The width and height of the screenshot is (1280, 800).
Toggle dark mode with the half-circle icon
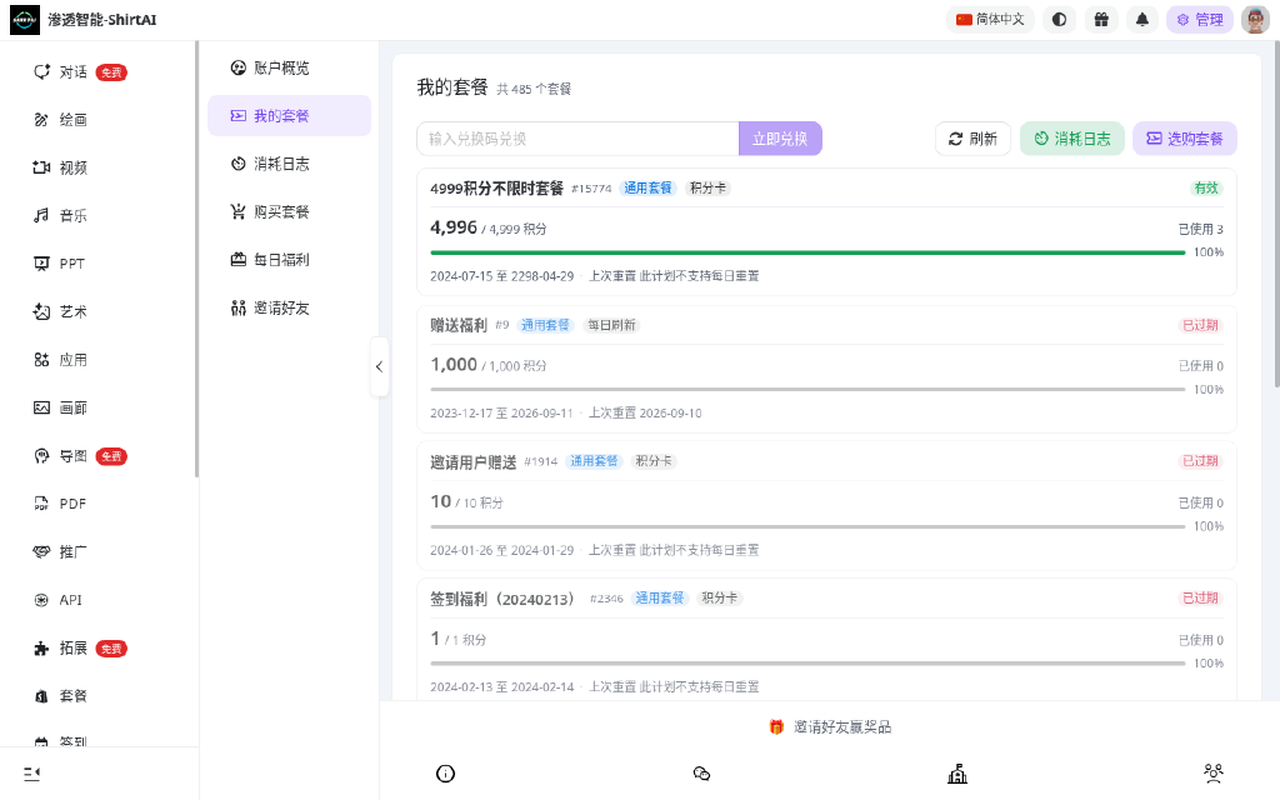pyautogui.click(x=1059, y=19)
